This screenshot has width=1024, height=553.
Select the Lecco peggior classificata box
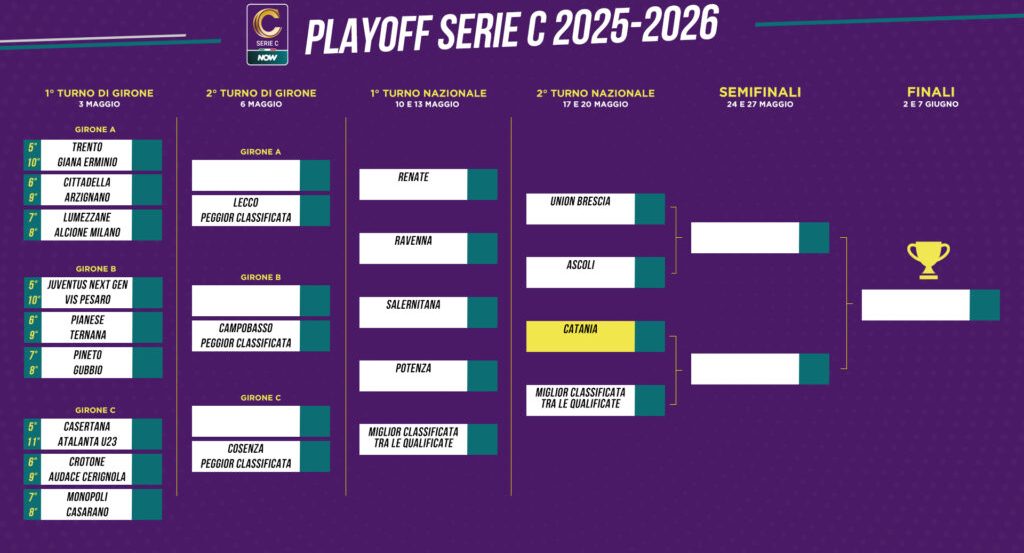click(x=247, y=210)
